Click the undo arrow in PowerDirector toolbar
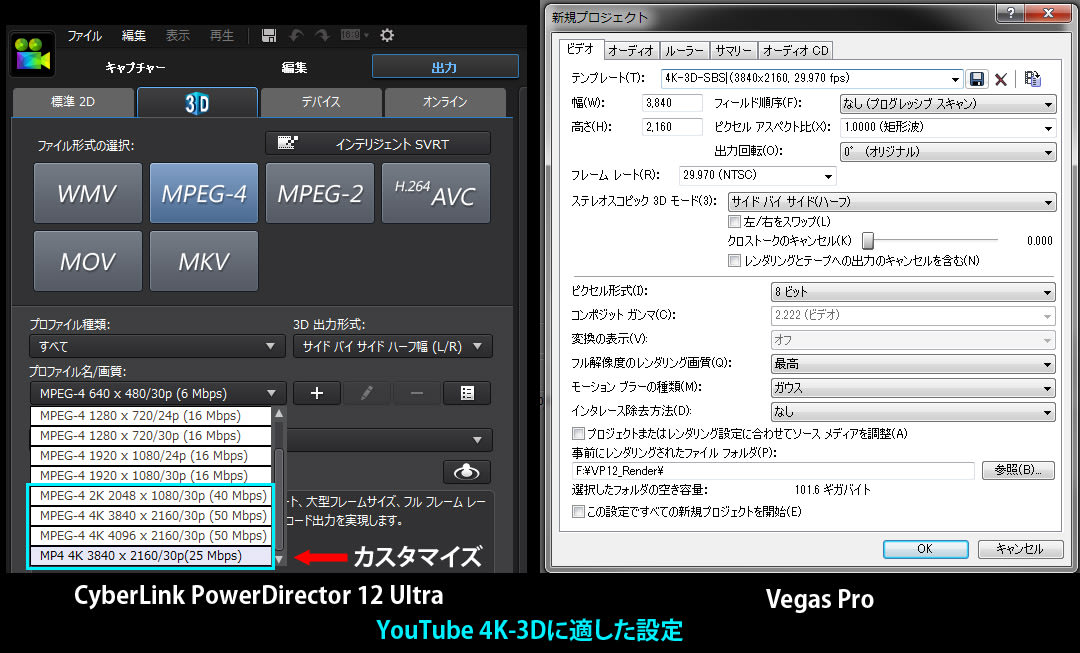Viewport: 1080px width, 653px height. point(296,35)
